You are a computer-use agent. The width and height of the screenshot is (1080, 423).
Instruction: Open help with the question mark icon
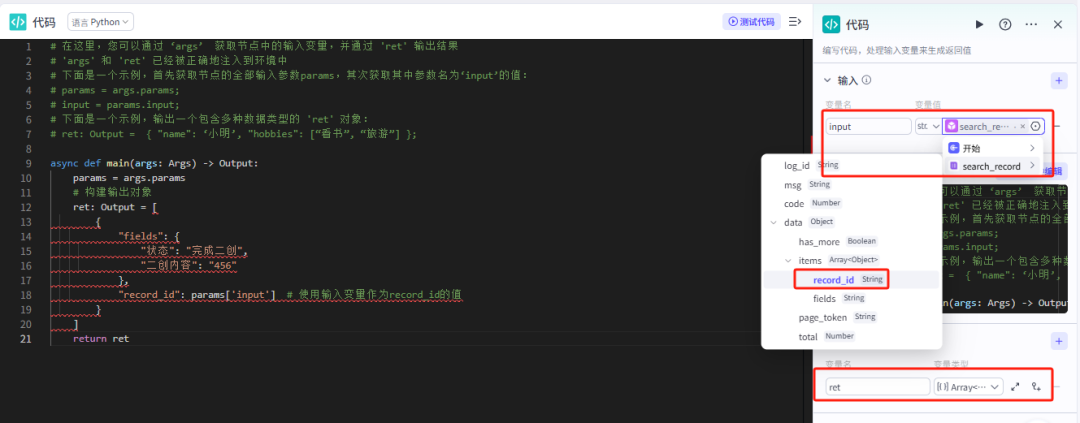pos(1005,25)
